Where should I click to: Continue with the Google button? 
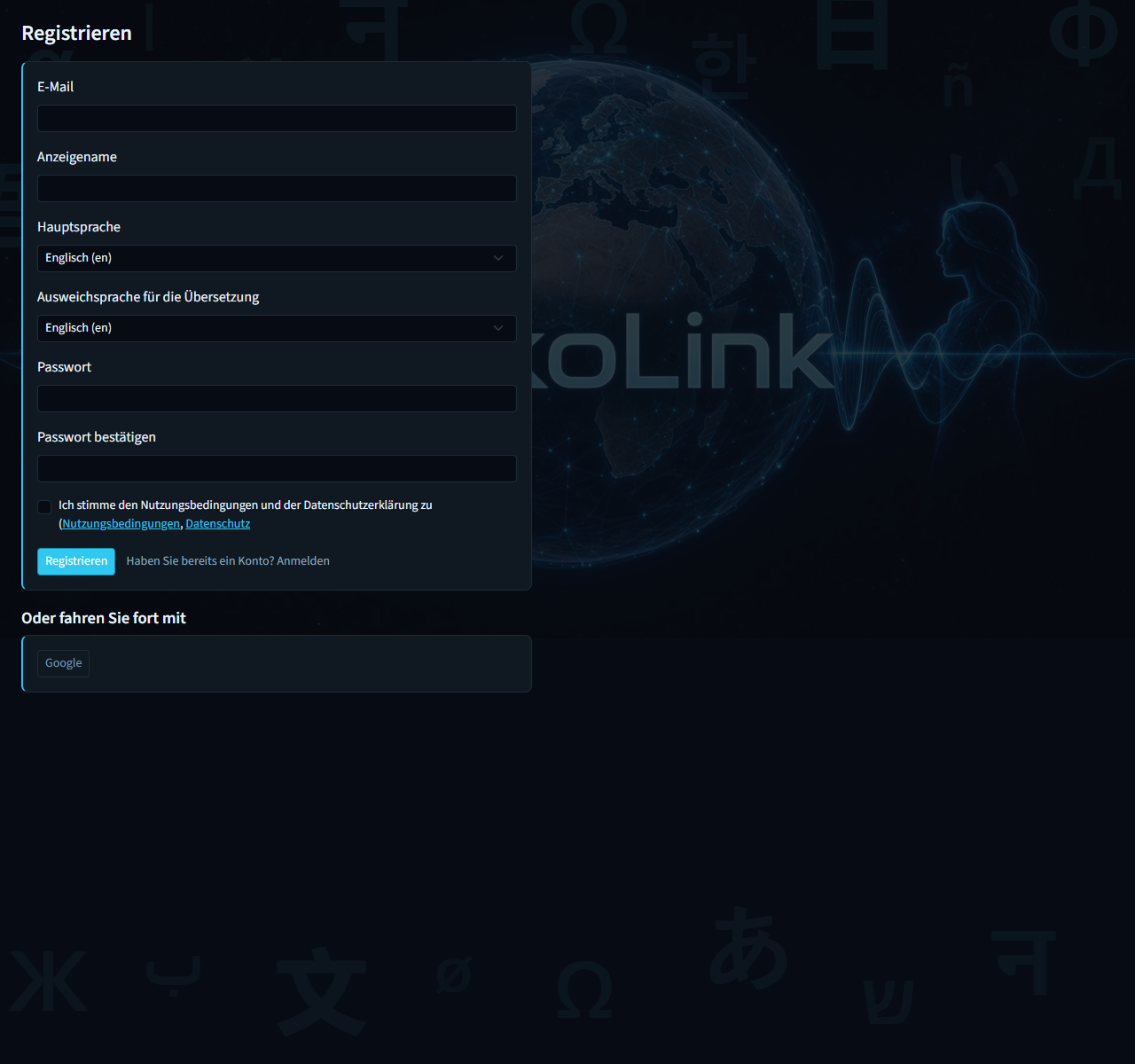tap(63, 663)
